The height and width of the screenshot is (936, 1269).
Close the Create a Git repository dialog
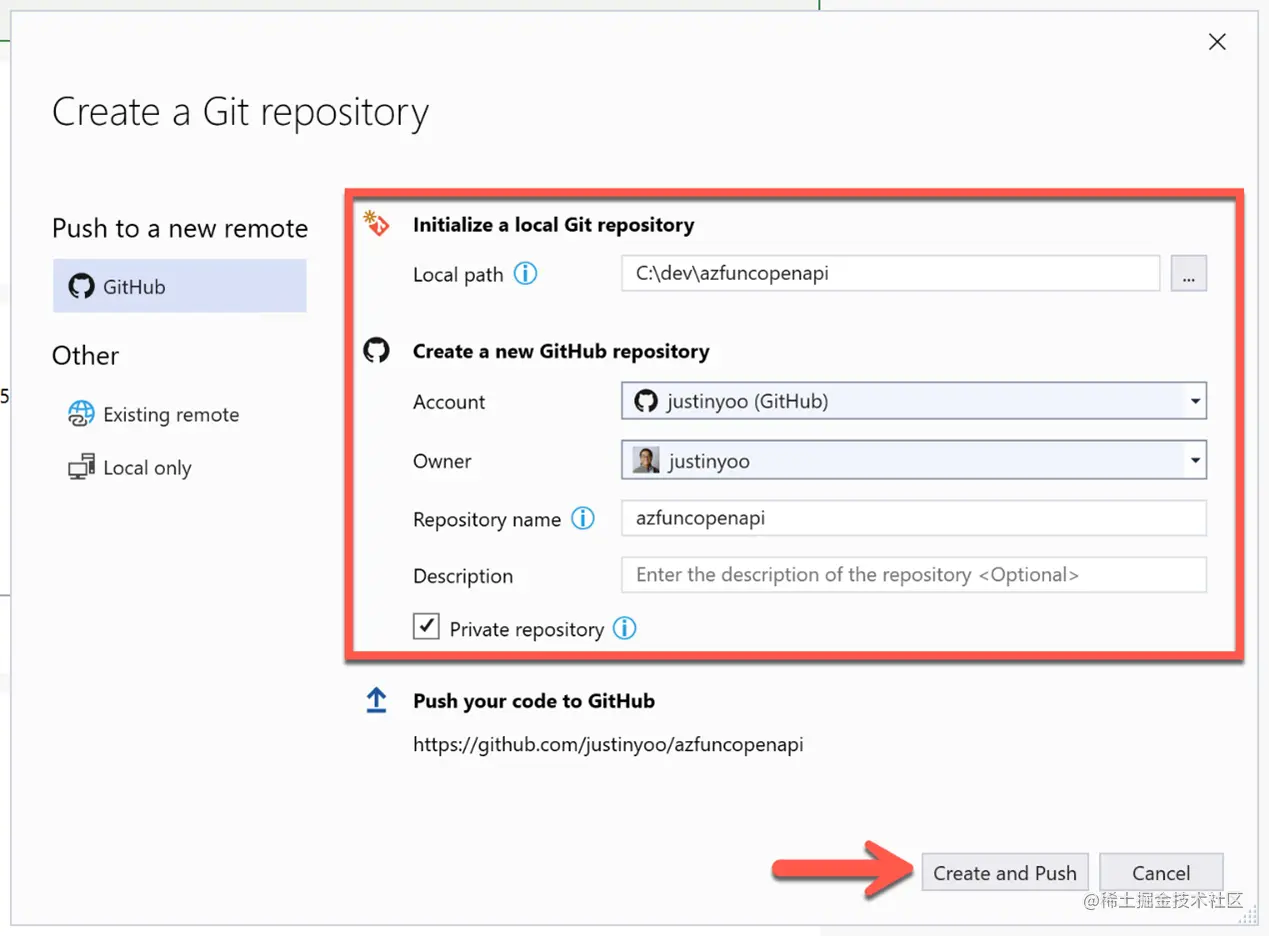click(x=1217, y=42)
